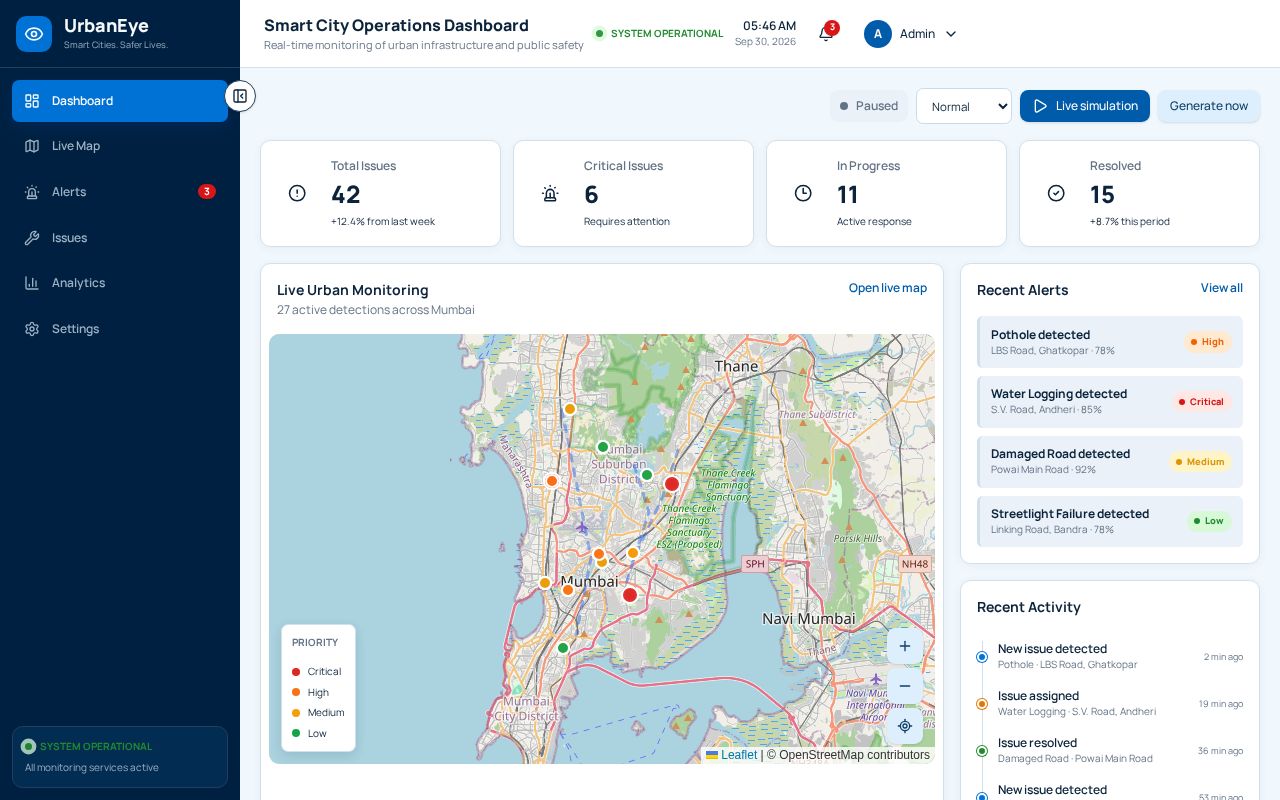Viewport: 1280px width, 800px height.
Task: Collapse the sidebar with the panel toggle icon
Action: 240,96
